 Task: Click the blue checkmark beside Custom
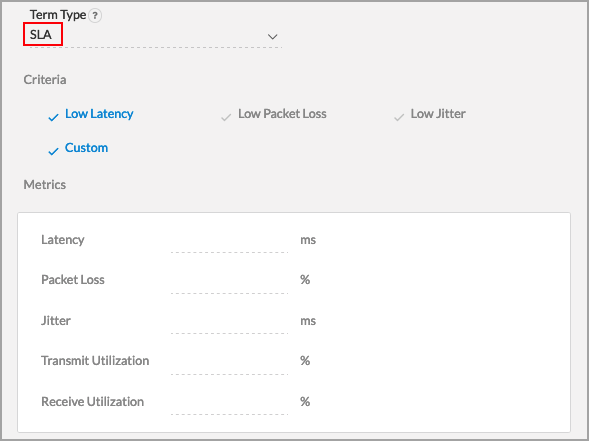point(53,151)
